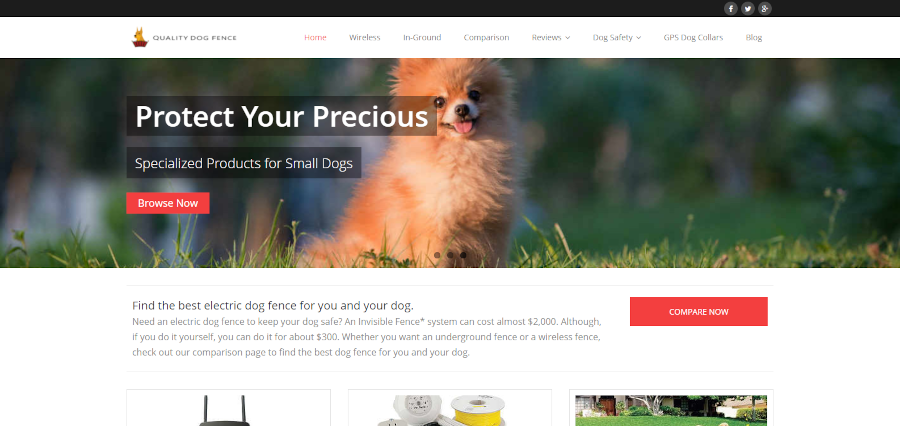Expand the Reviews dropdown menu
The image size is (900, 426).
(x=551, y=37)
